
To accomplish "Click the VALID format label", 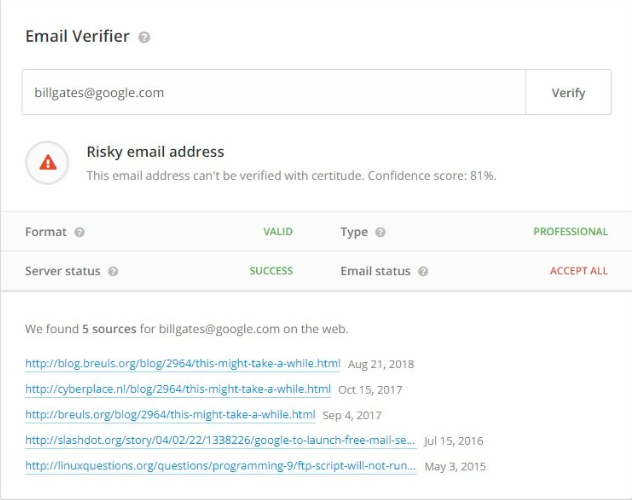I will (278, 231).
